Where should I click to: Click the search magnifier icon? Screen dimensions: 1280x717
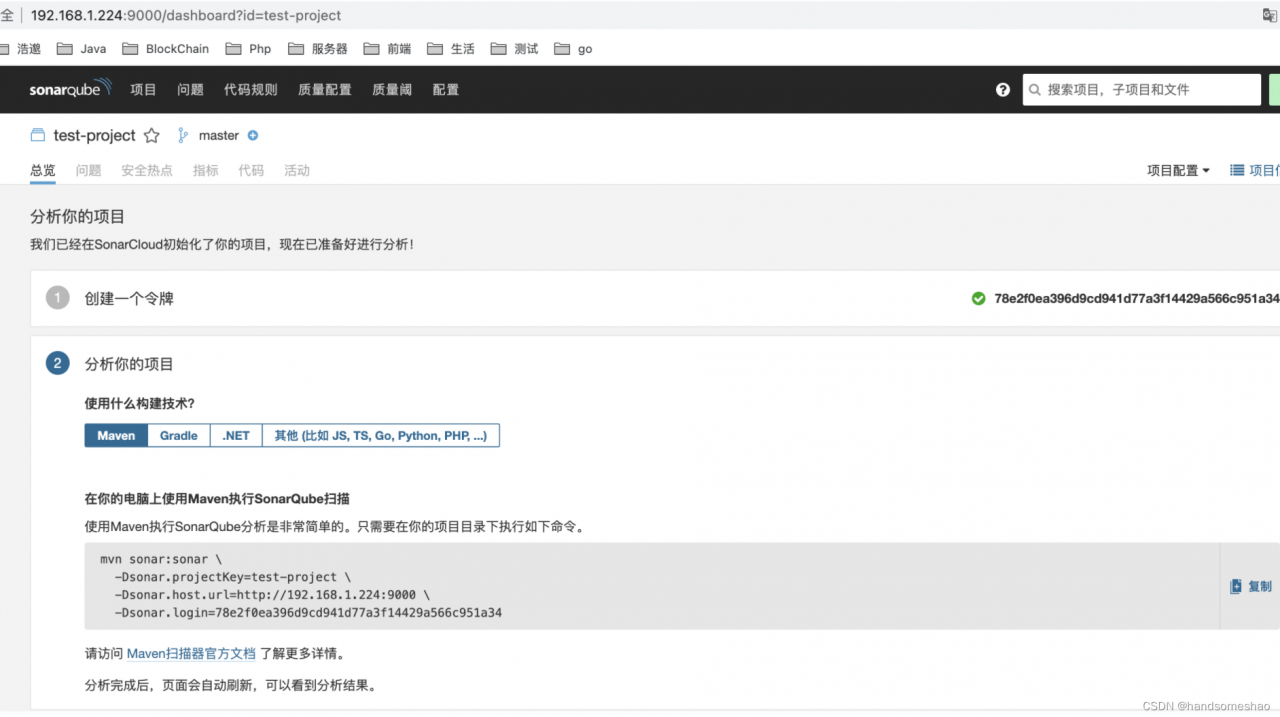pos(1035,90)
